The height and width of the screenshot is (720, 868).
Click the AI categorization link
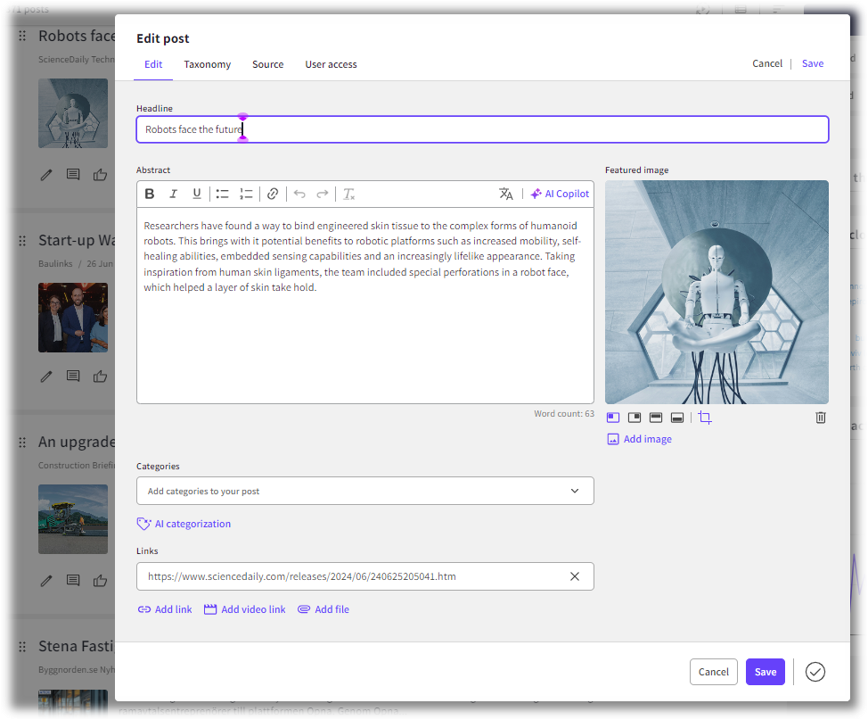coord(192,524)
